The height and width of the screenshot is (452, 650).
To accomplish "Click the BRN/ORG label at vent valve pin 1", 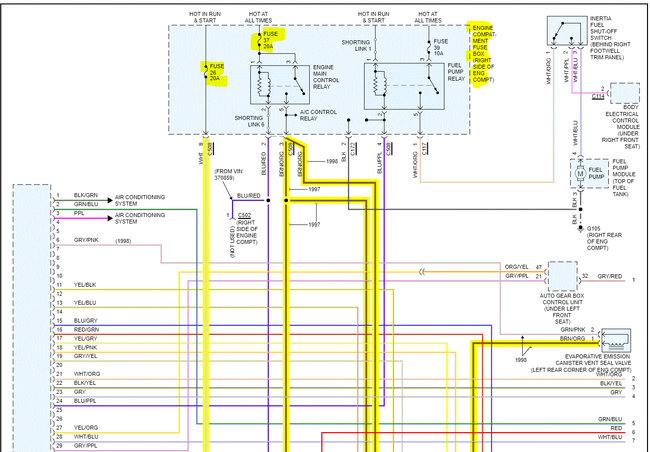I will click(x=573, y=339).
